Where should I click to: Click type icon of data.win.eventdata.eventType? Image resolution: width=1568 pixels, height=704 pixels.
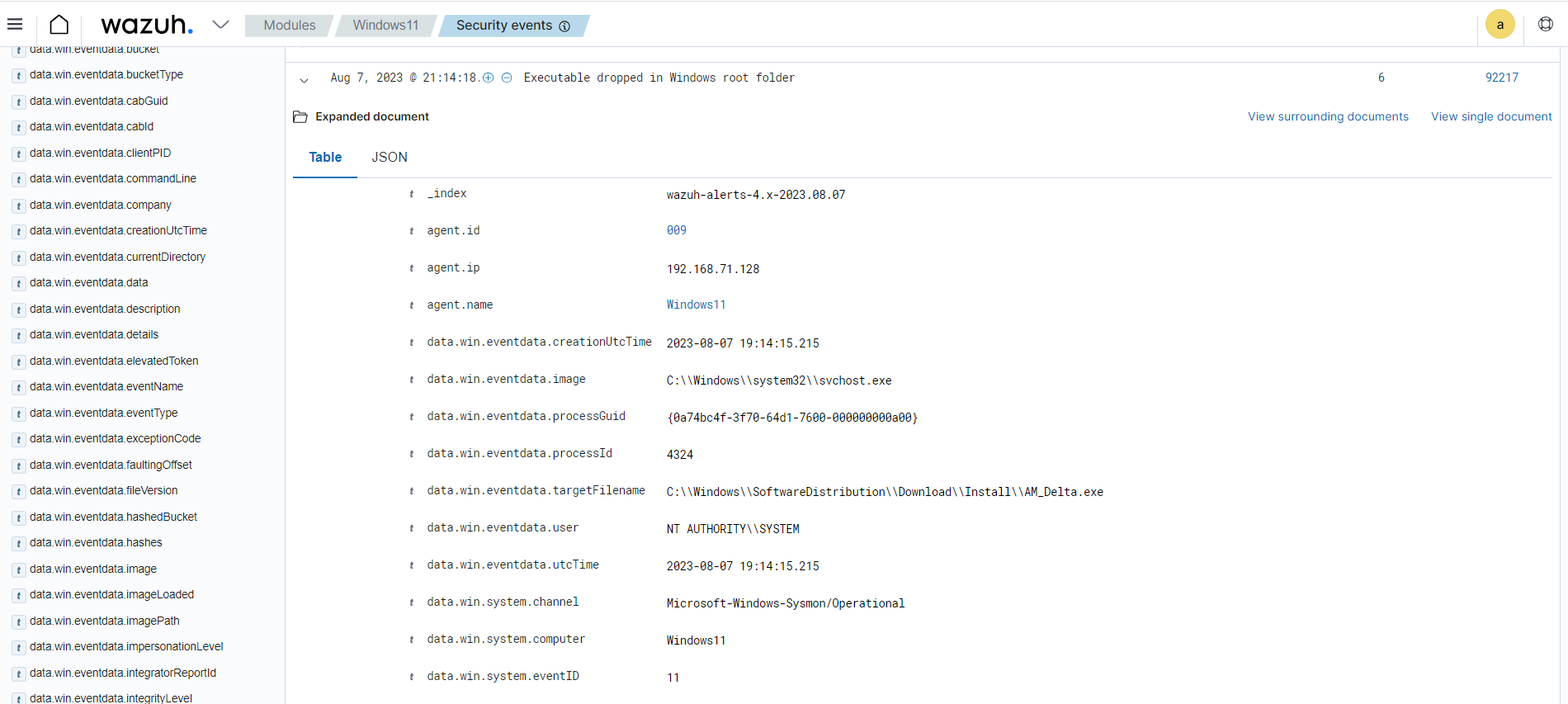[x=18, y=413]
